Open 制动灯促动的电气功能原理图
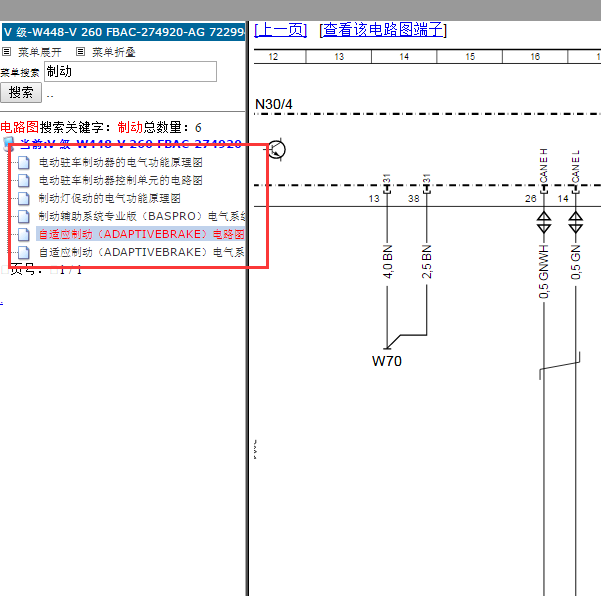Image resolution: width=601 pixels, height=596 pixels. pyautogui.click(x=109, y=198)
